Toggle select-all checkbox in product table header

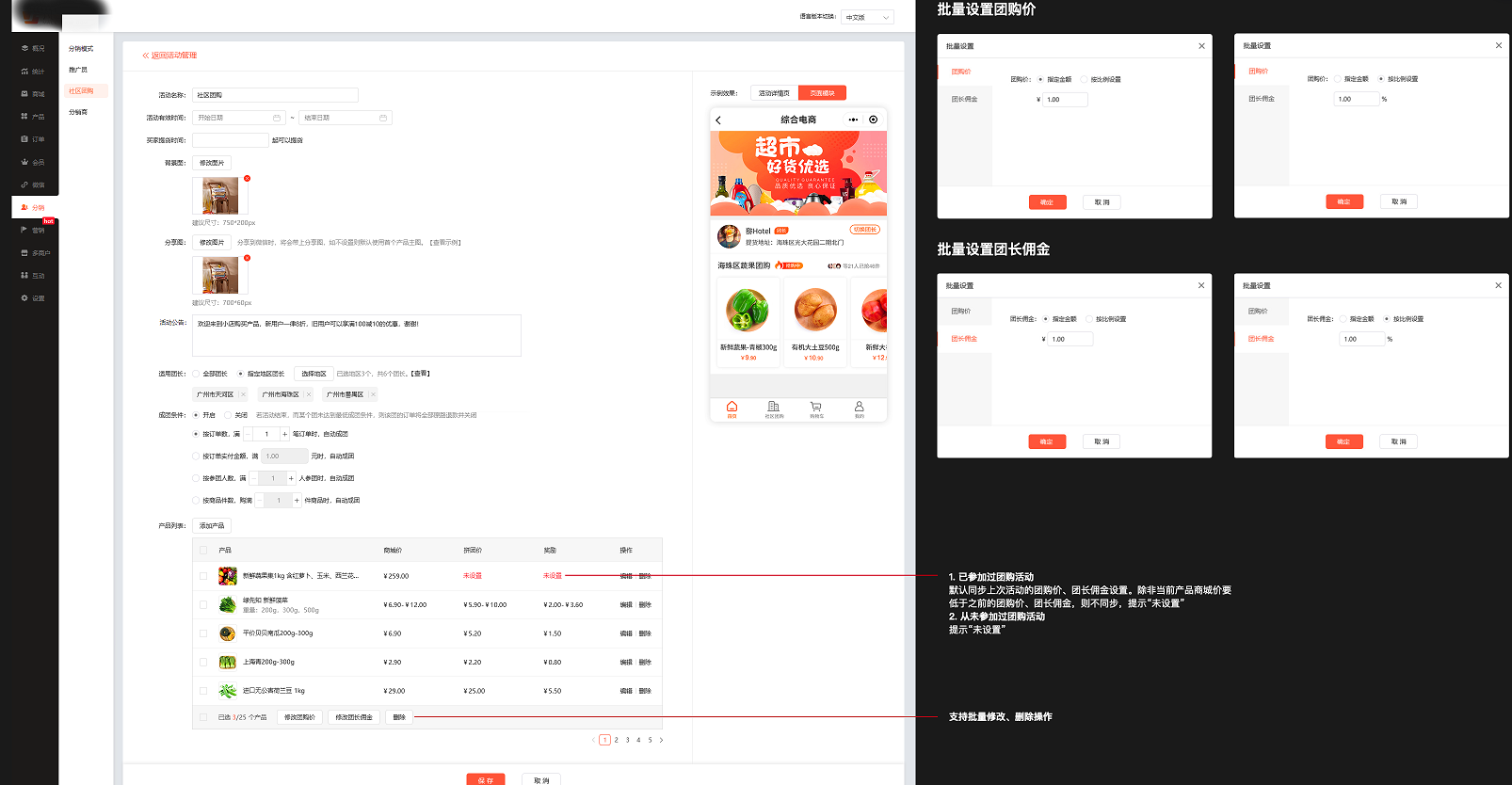click(203, 550)
